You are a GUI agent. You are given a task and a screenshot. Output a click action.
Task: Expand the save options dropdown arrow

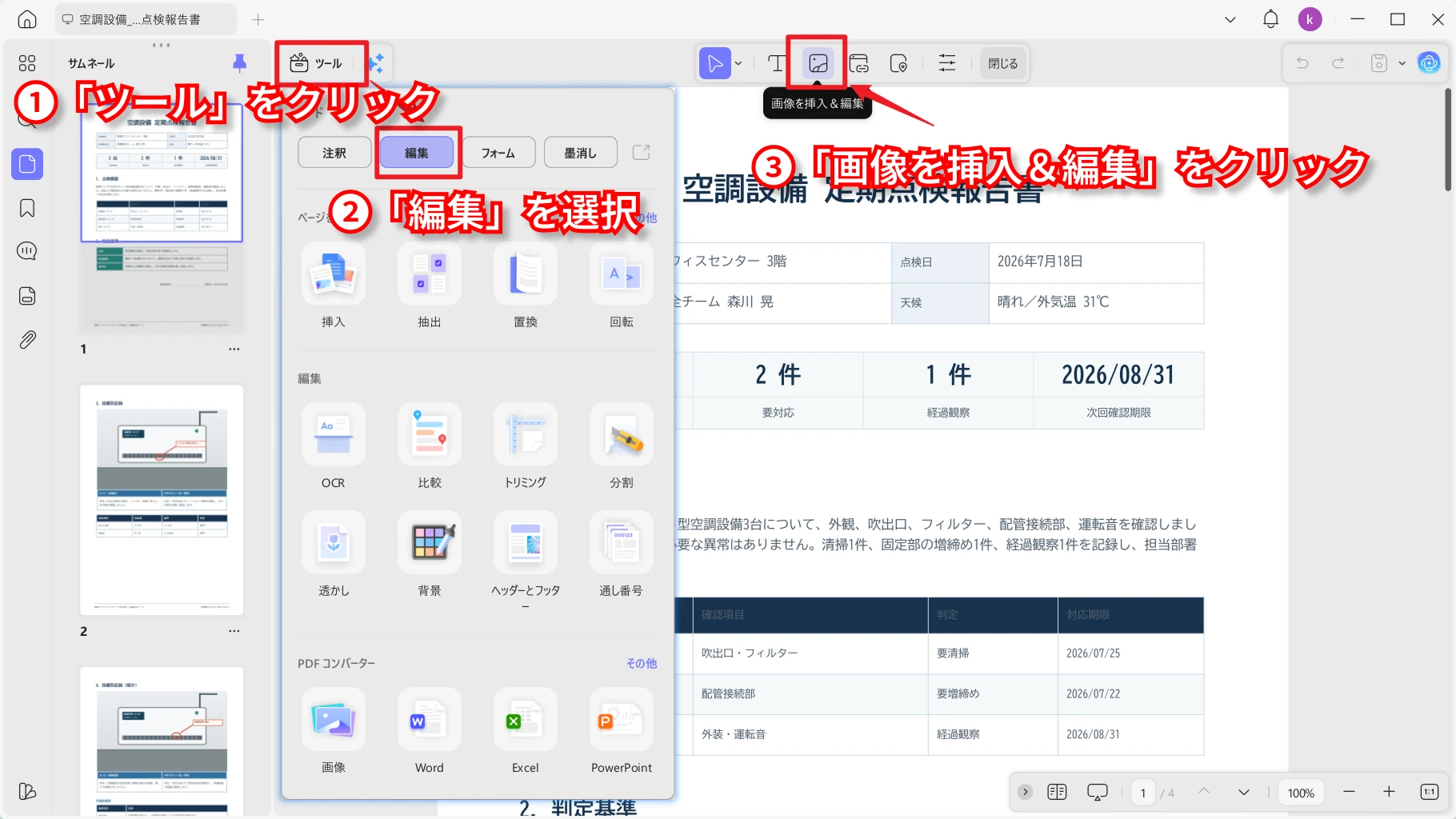[1402, 63]
